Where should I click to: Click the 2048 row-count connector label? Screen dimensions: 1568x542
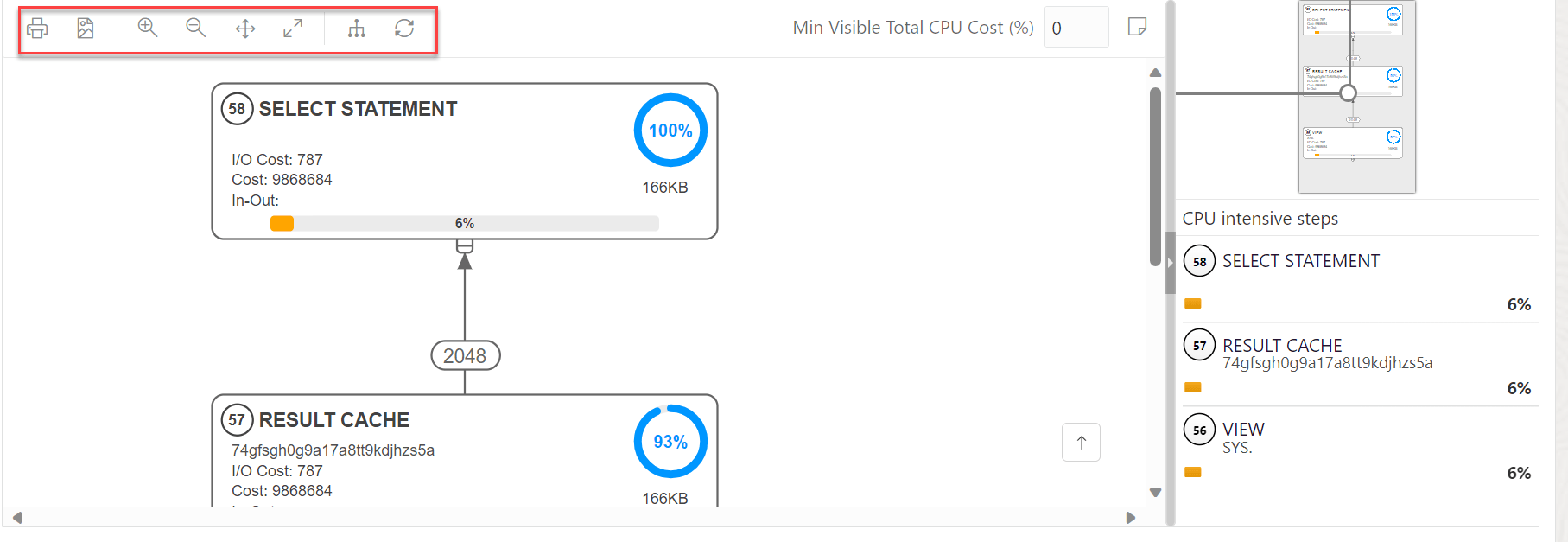tap(465, 356)
